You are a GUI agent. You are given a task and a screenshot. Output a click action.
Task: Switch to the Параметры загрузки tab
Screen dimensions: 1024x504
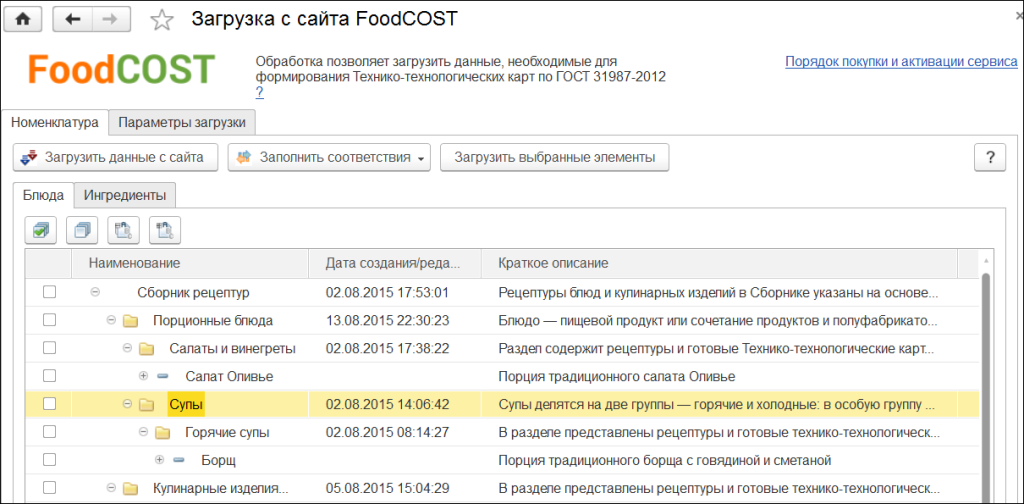181,122
